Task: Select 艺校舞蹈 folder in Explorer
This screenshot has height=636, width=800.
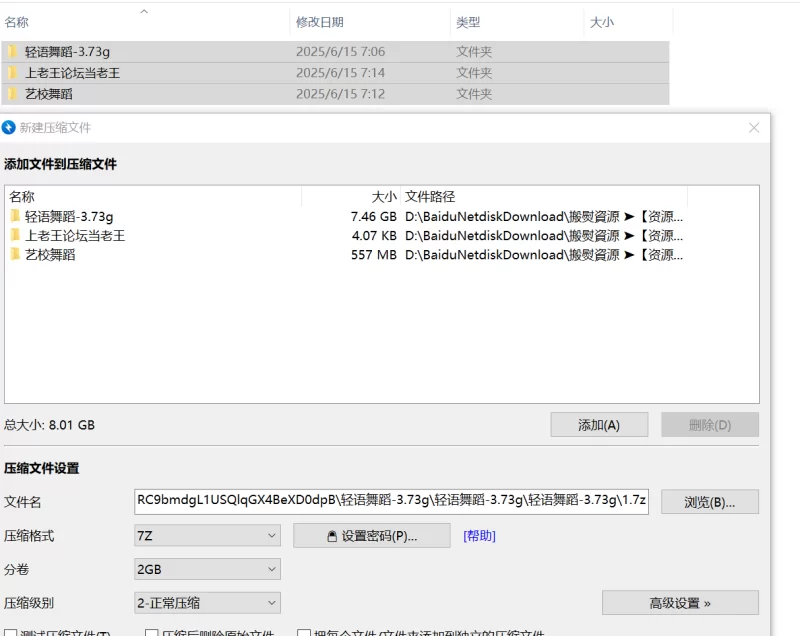Action: point(335,94)
